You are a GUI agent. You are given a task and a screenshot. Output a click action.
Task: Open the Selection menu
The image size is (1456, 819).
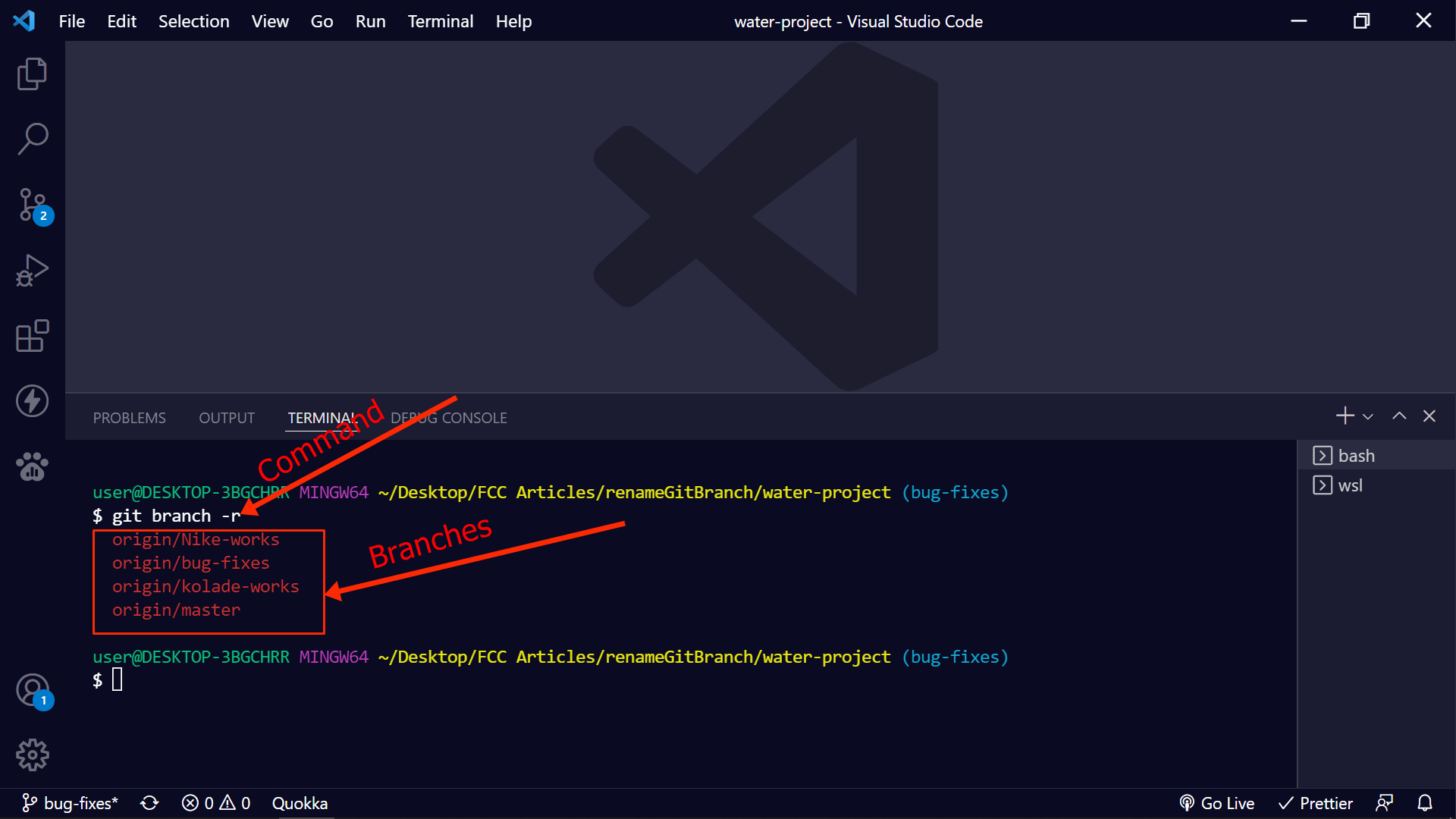pyautogui.click(x=193, y=21)
